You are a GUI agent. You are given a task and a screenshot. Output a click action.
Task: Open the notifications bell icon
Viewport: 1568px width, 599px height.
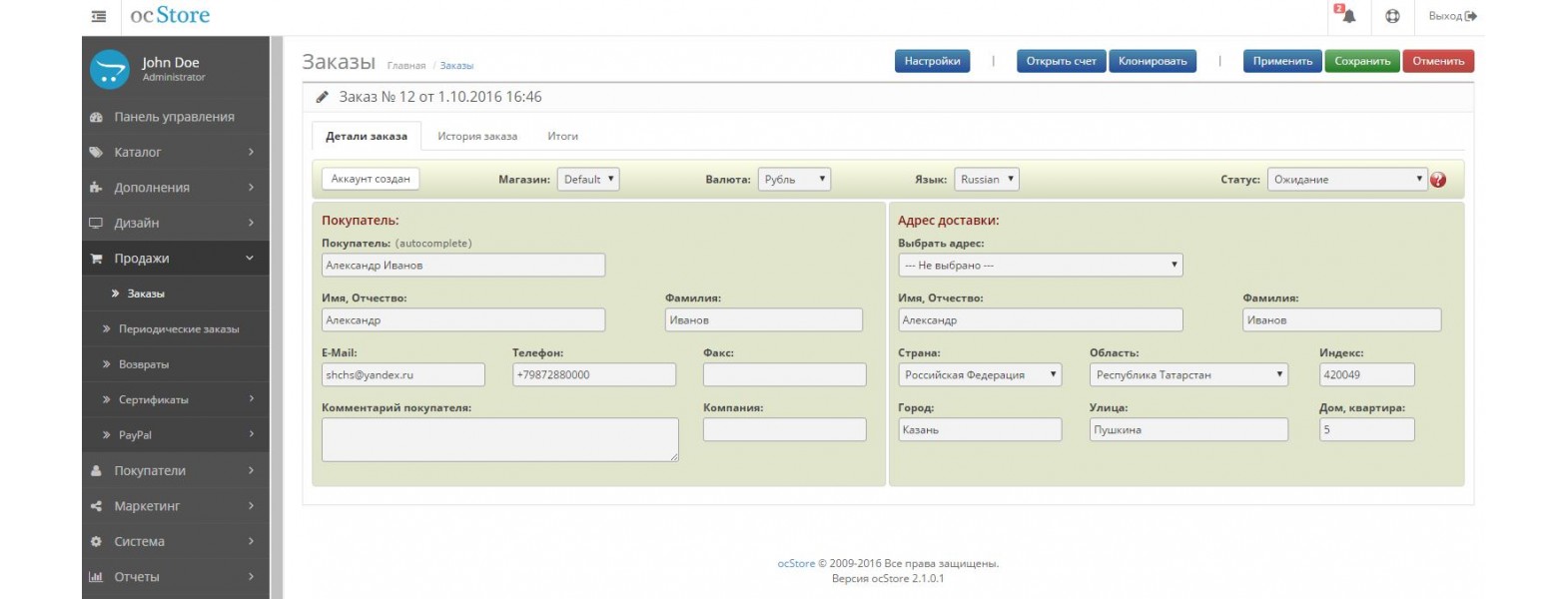pyautogui.click(x=1347, y=15)
